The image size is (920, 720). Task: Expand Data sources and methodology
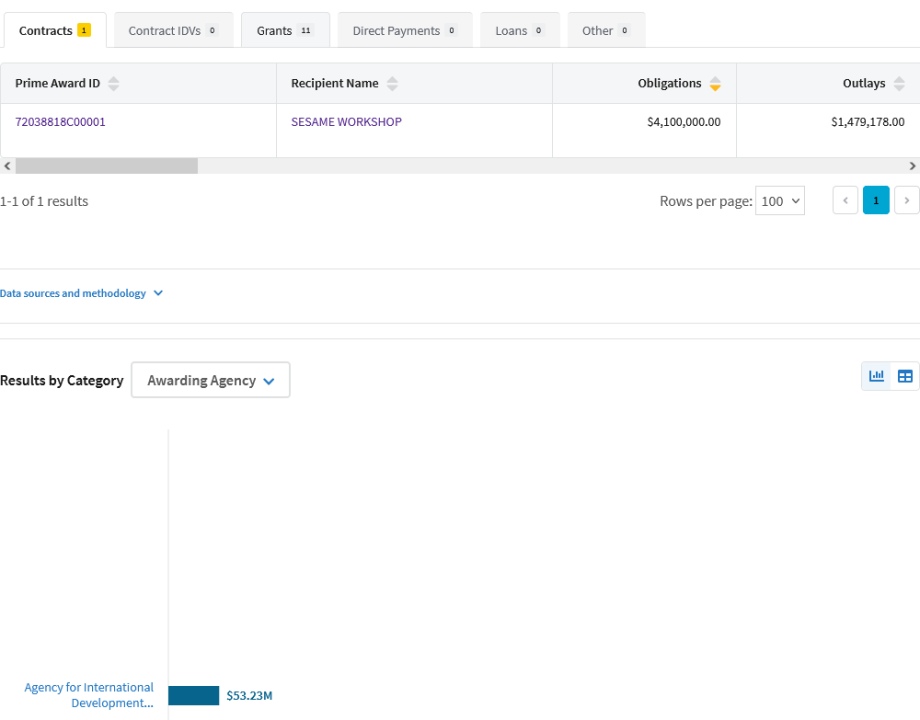(82, 294)
